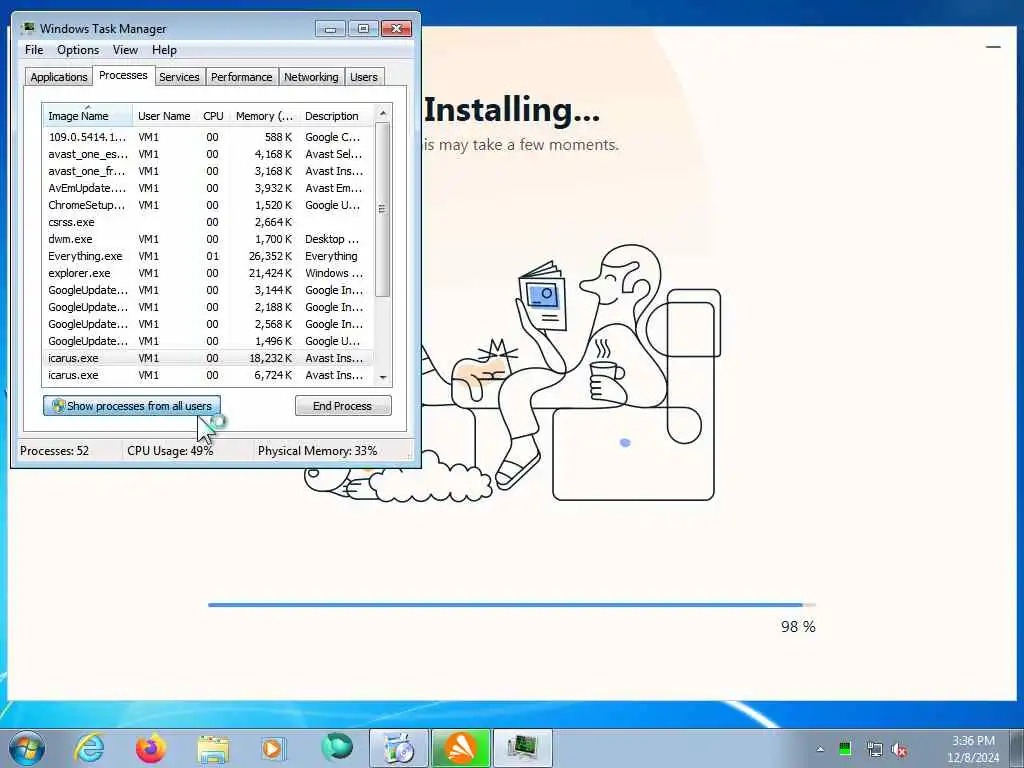Click Show processes from all users
The height and width of the screenshot is (768, 1024).
pyautogui.click(x=132, y=406)
